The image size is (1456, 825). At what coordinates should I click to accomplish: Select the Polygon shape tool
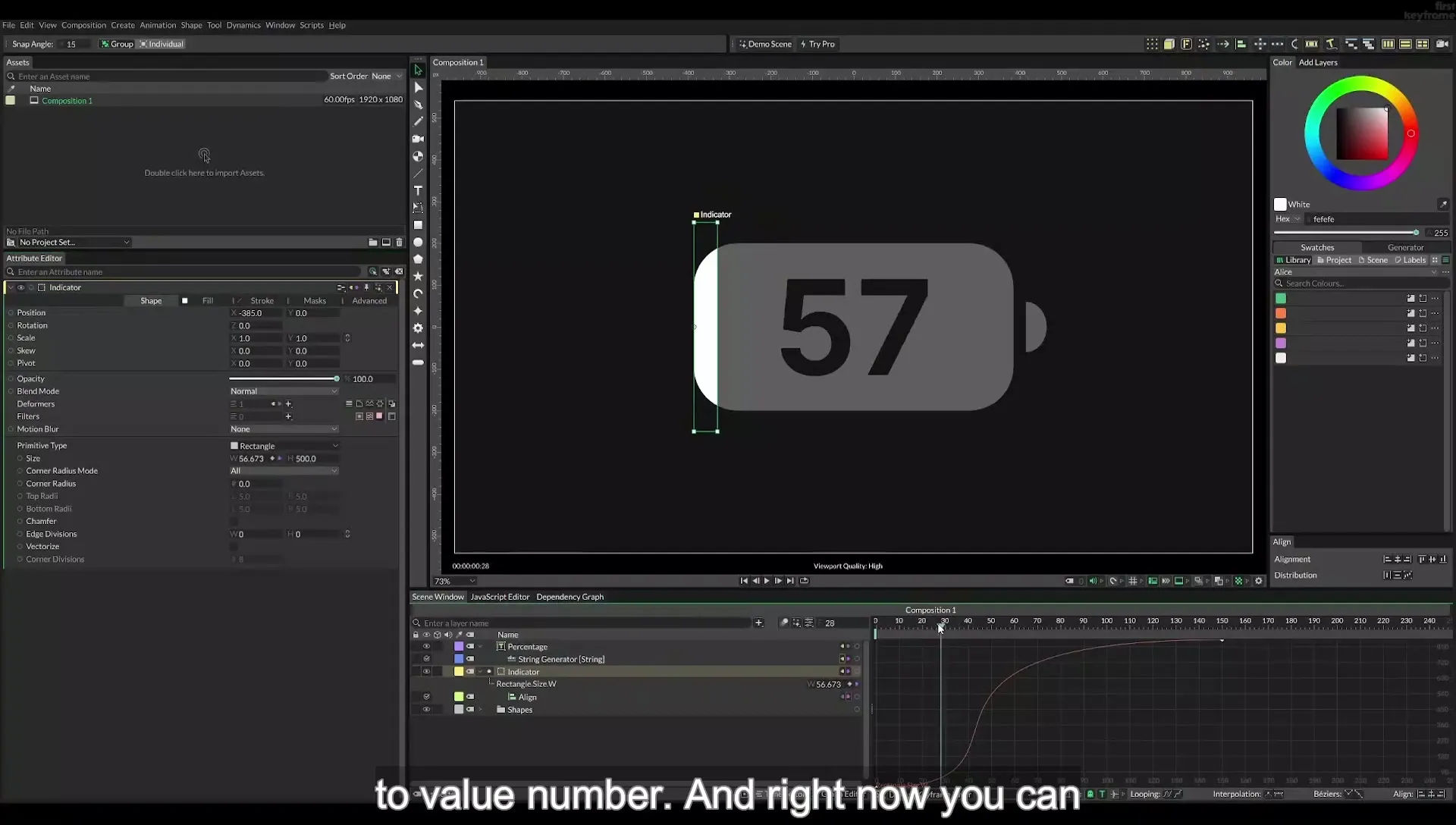[x=418, y=259]
